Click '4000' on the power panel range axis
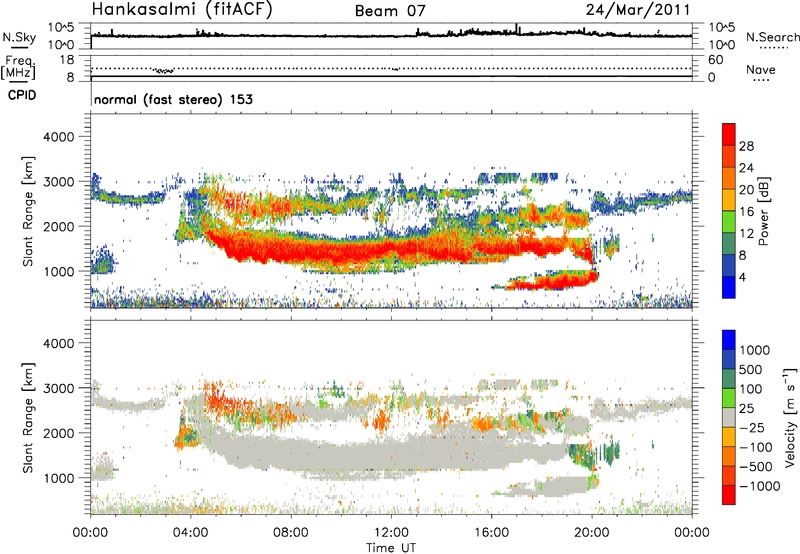The height and width of the screenshot is (554, 800). tap(58, 137)
